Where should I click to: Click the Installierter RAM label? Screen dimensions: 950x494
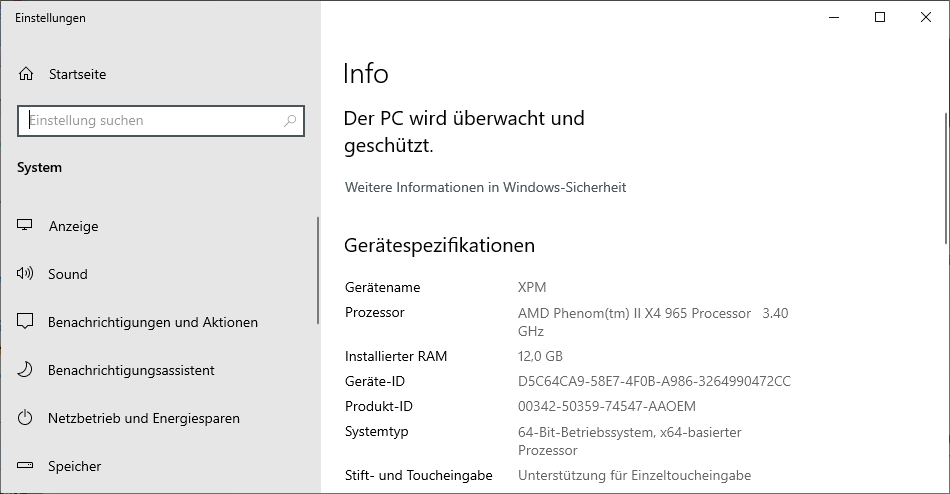[x=396, y=356]
